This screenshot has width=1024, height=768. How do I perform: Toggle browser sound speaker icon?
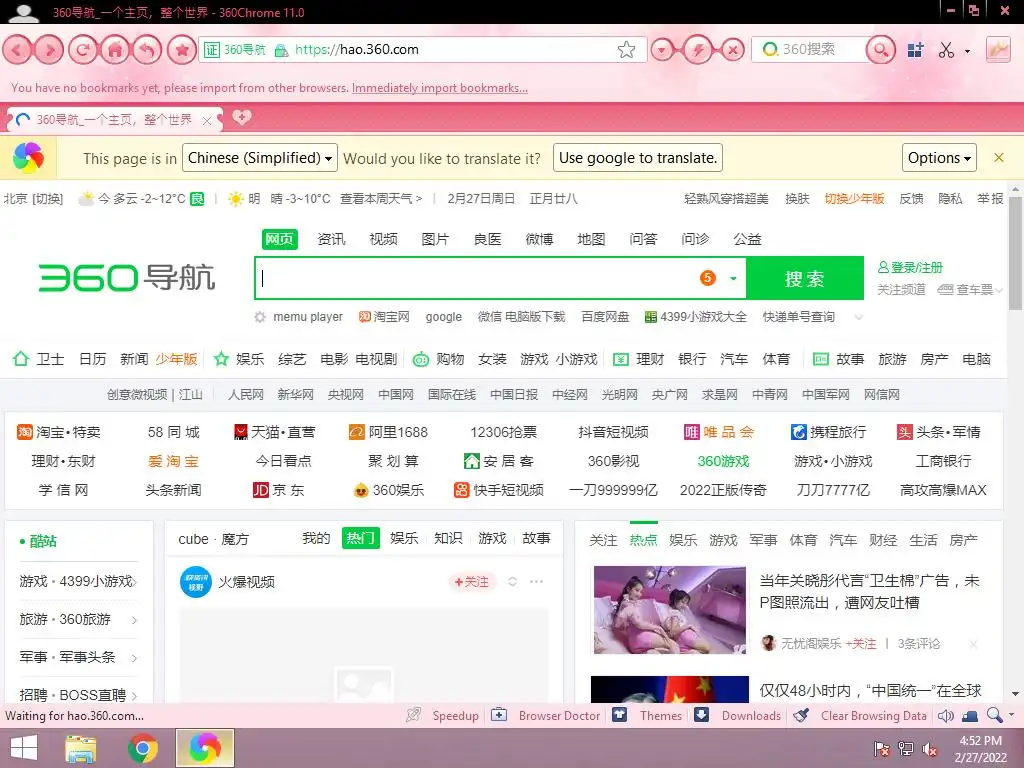coord(945,716)
